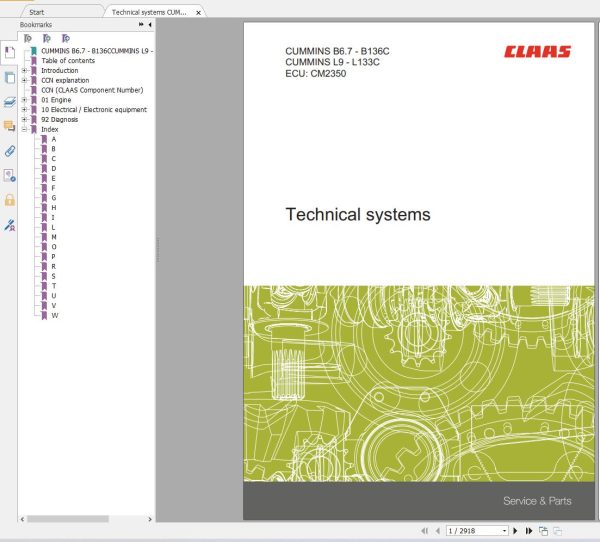Open the 92 Diagnosis bookmark

pyautogui.click(x=60, y=119)
